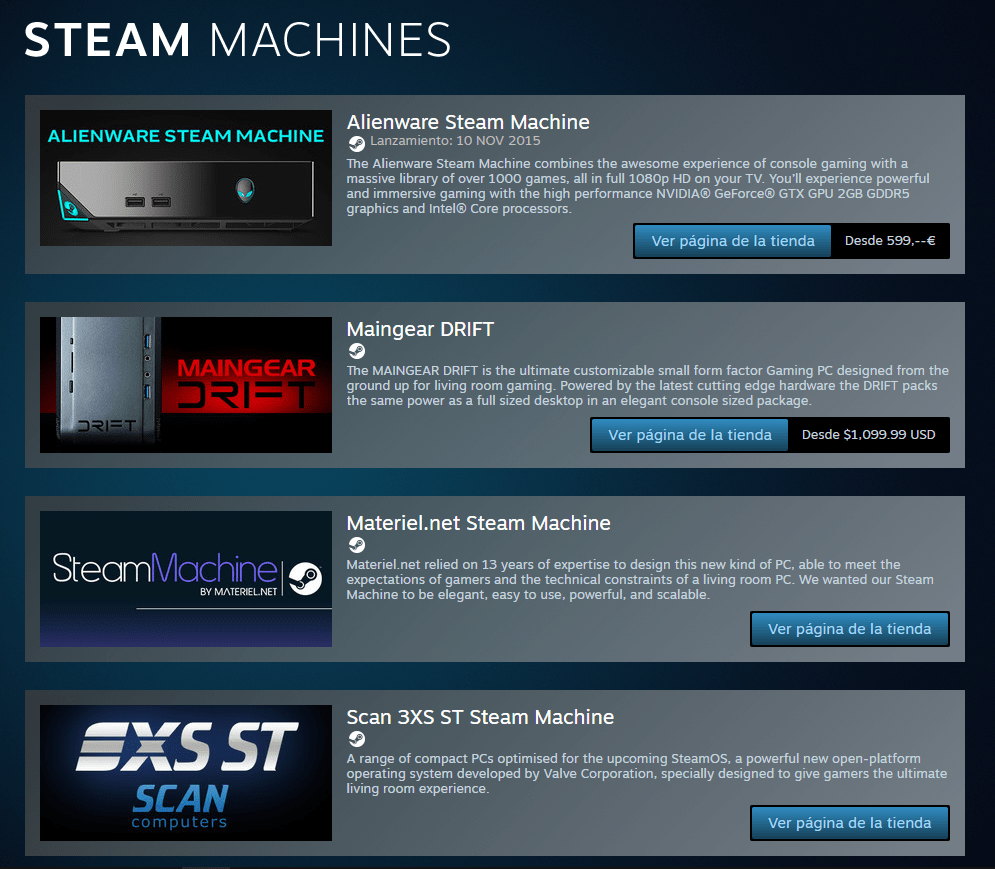Click the Scan 3XS ST Steam Machine title

pyautogui.click(x=480, y=717)
